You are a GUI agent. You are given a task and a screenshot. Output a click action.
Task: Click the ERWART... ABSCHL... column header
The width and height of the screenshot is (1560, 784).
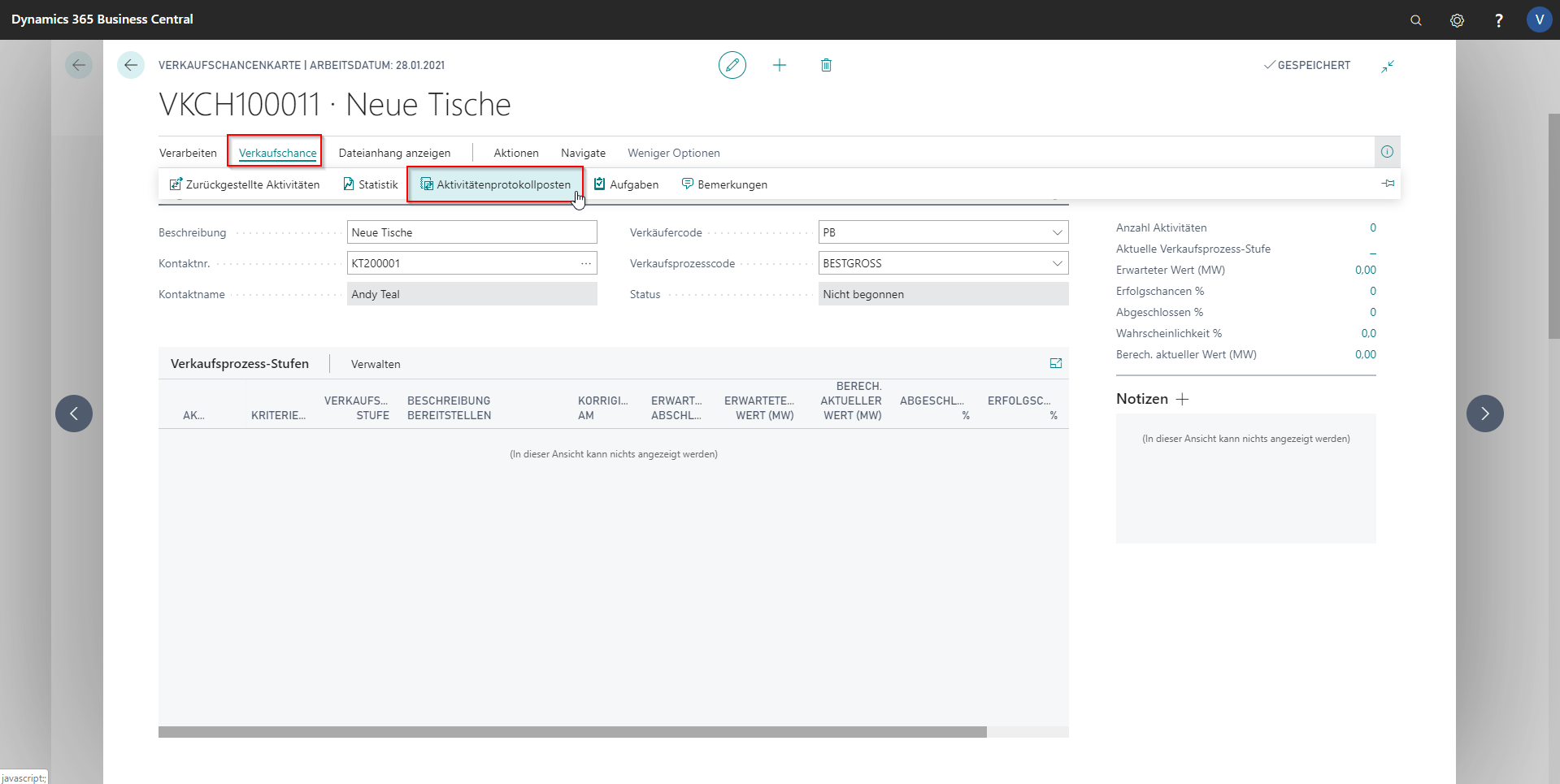(676, 408)
